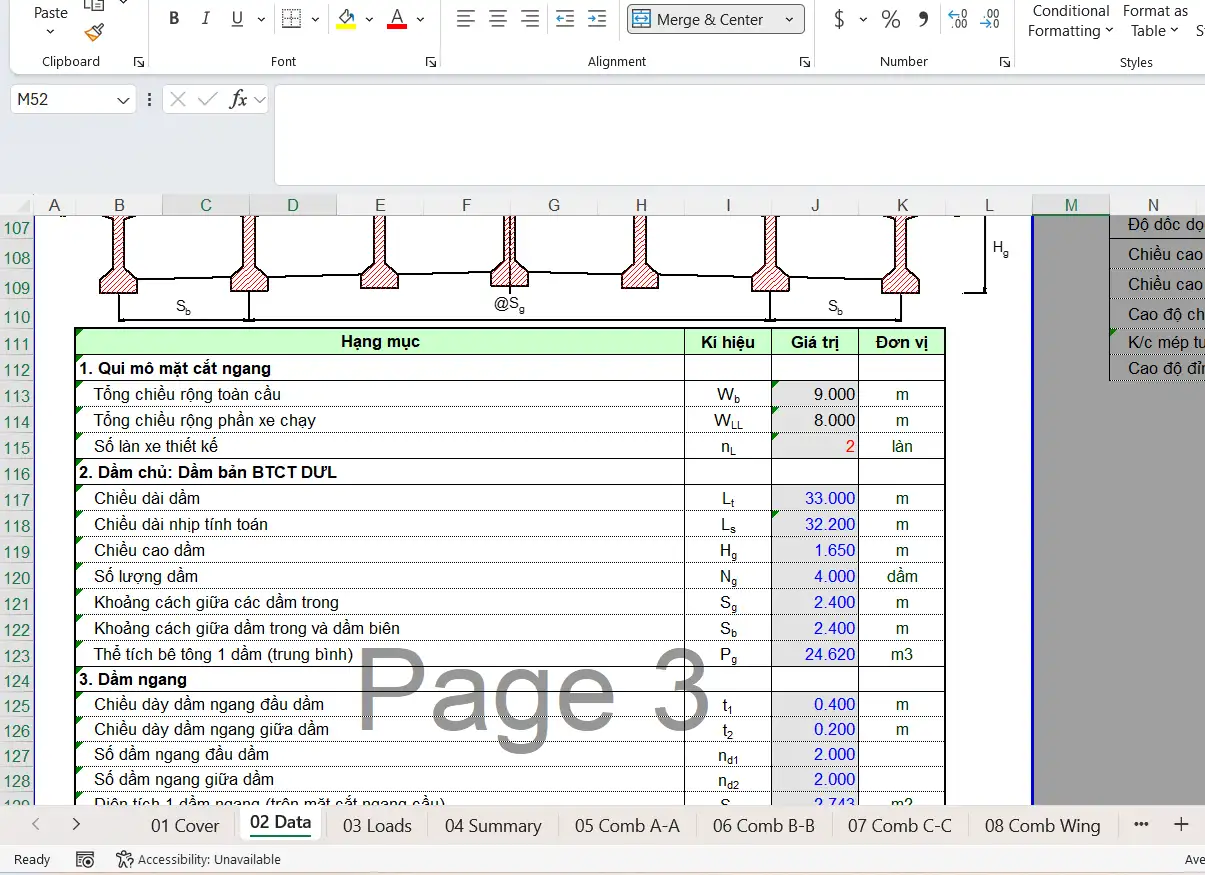Apply Comma style
This screenshot has width=1205, height=875.
pyautogui.click(x=923, y=19)
